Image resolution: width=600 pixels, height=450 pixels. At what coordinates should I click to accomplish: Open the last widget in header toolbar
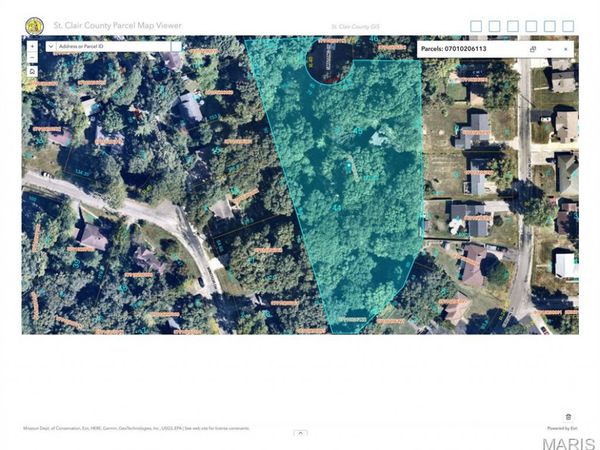(x=569, y=26)
